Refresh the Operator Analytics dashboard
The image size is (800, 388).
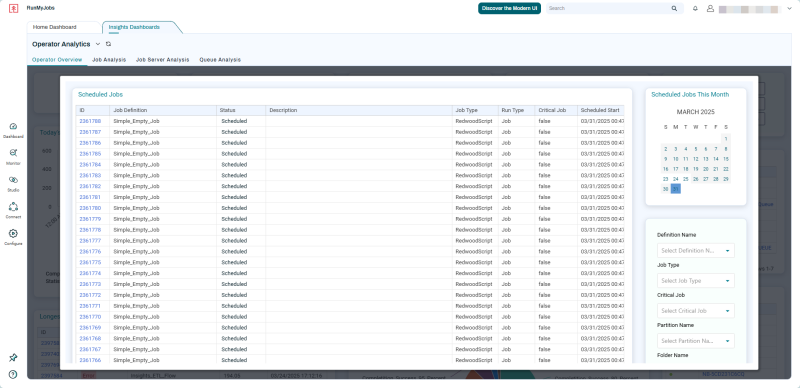tap(108, 44)
